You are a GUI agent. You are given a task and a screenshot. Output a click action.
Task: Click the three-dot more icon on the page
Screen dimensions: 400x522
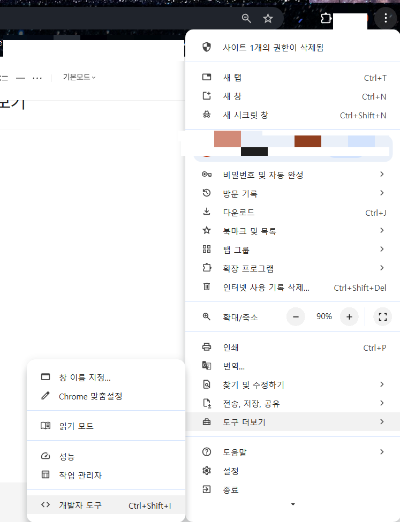point(37,78)
